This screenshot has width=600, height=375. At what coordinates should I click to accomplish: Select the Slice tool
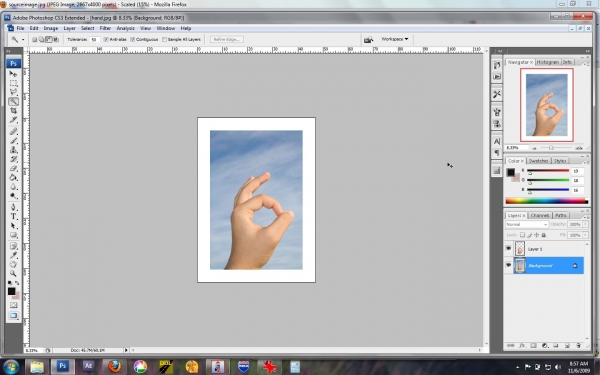[x=13, y=120]
